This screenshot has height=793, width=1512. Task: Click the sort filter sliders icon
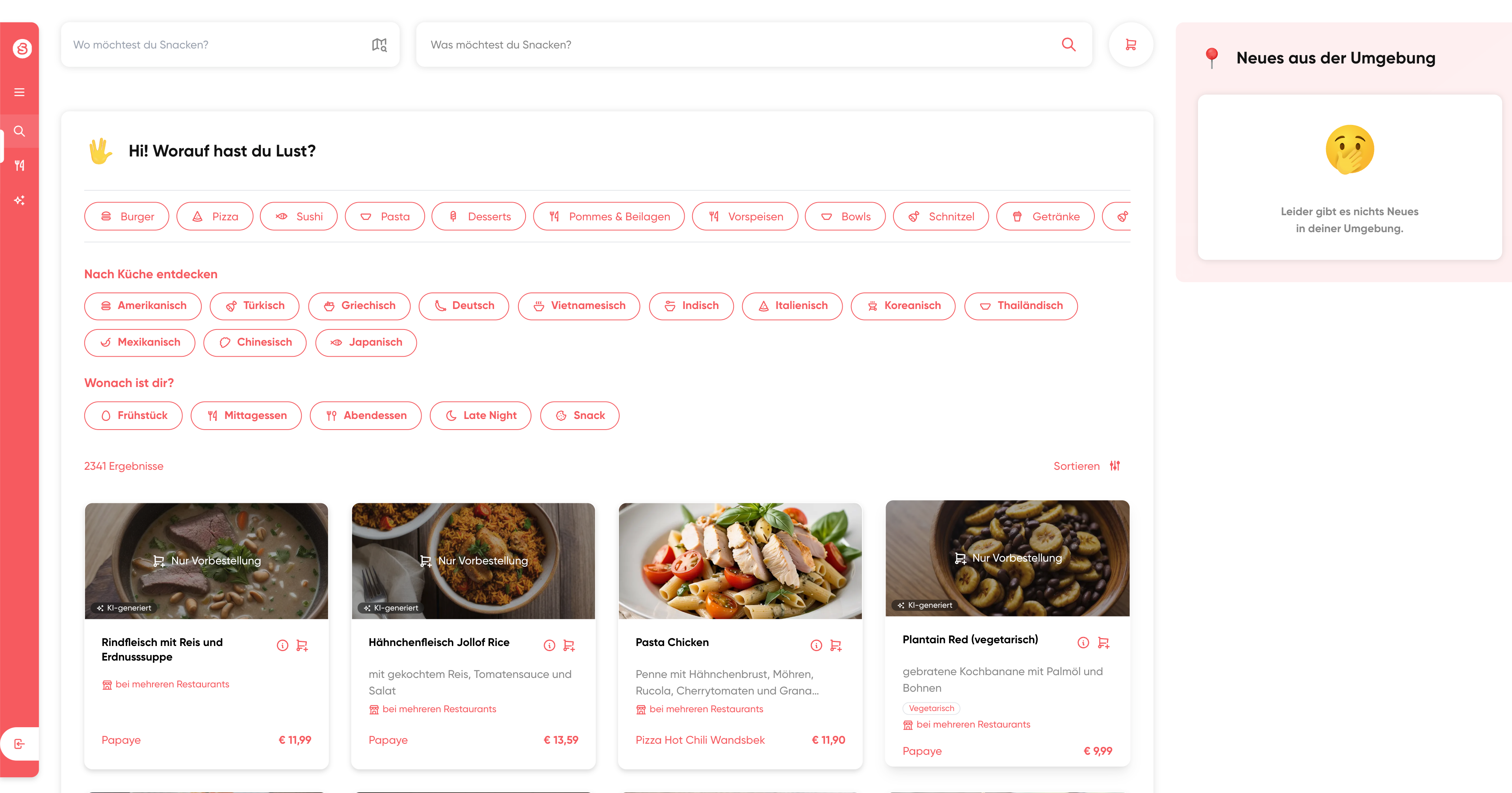1114,466
